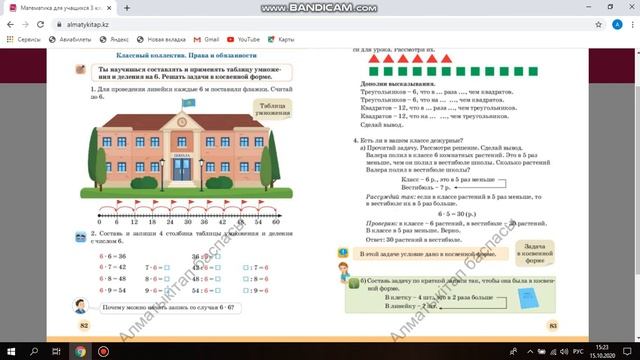Click the battery icon in tray
This screenshot has height=360, width=640.
[541, 351]
